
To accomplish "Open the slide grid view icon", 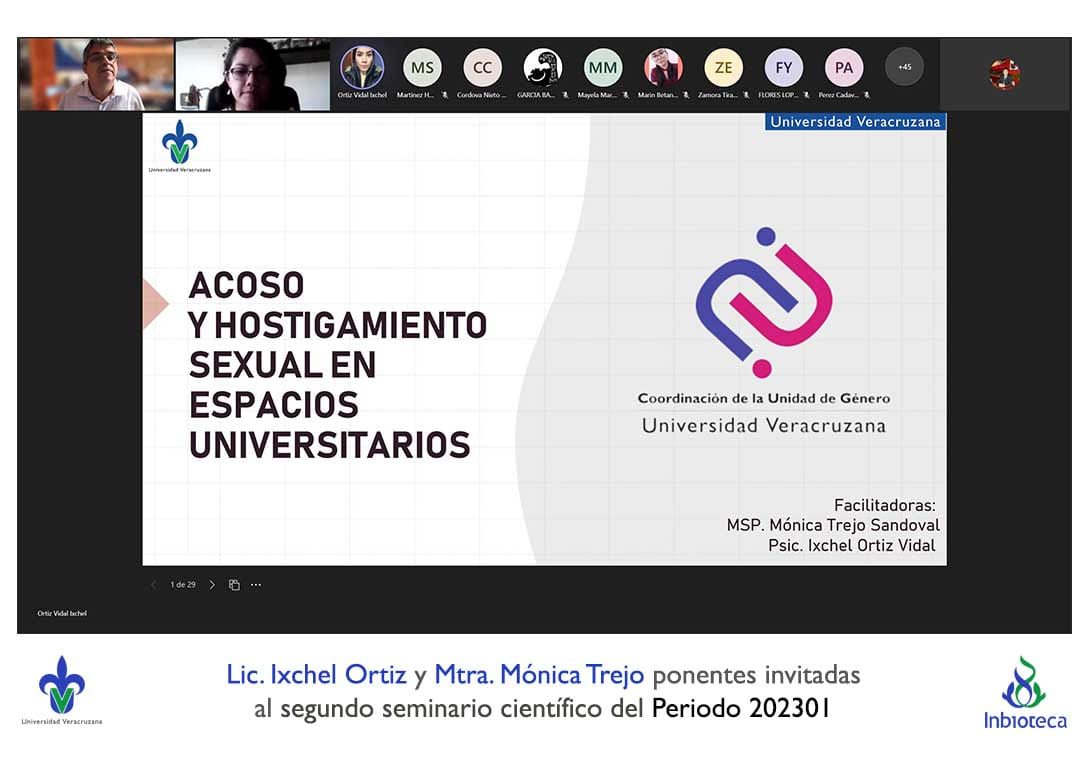I will 234,585.
